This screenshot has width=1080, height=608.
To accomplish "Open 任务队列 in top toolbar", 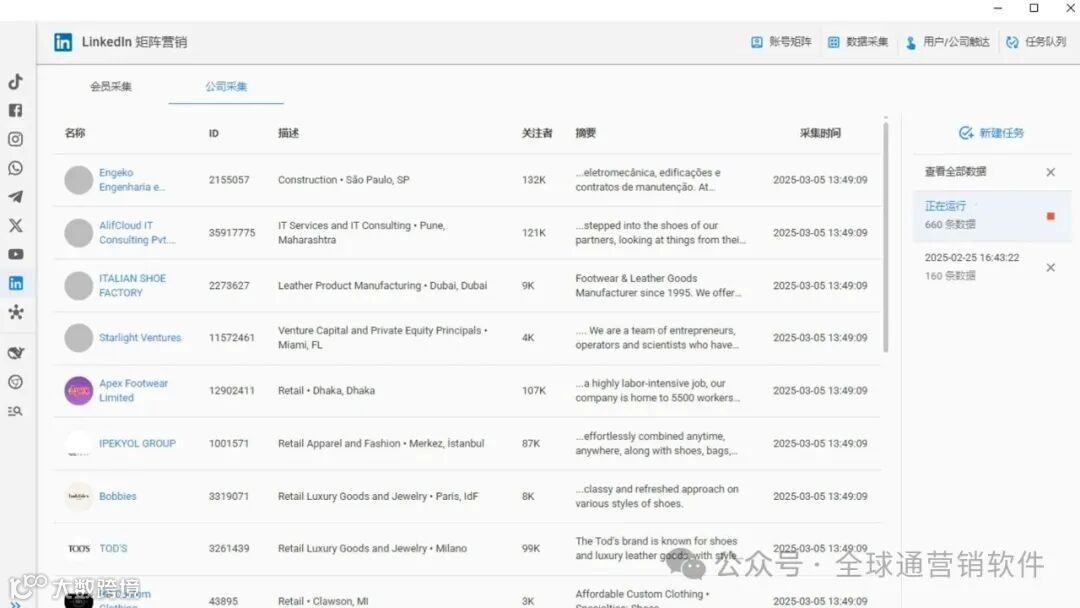I will 1036,42.
